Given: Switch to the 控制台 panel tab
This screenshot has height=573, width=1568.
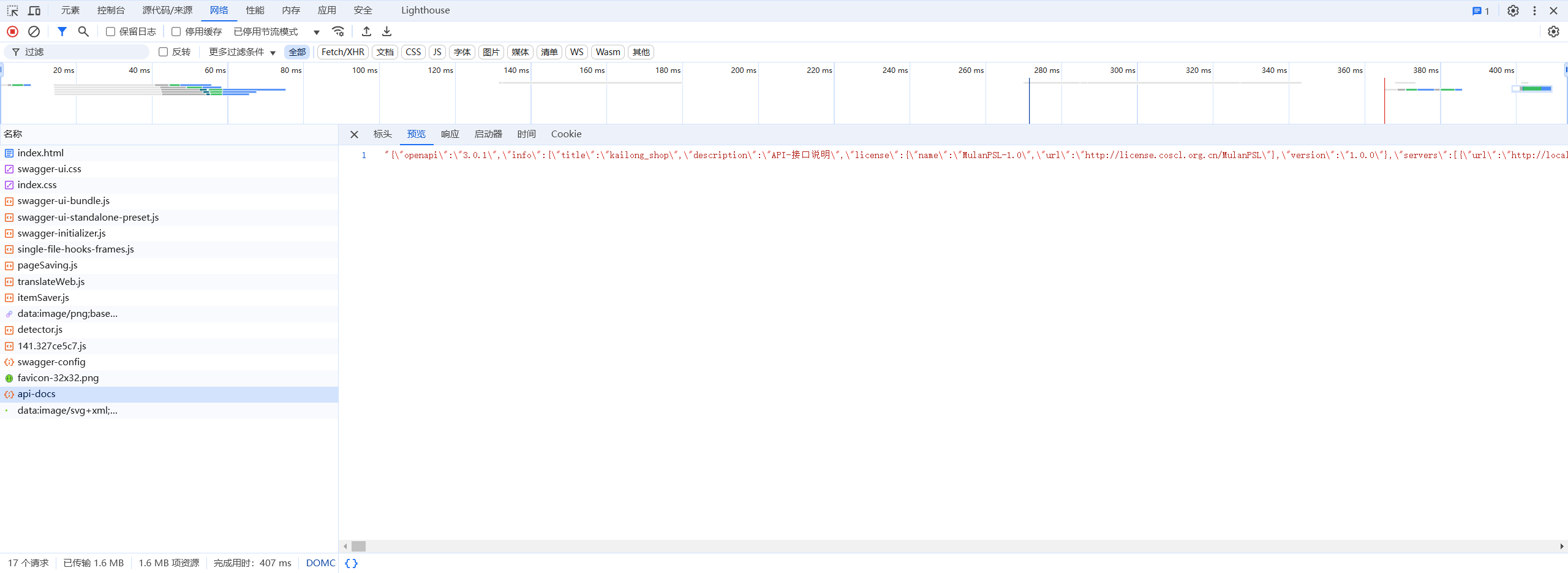Looking at the screenshot, I should (x=111, y=10).
